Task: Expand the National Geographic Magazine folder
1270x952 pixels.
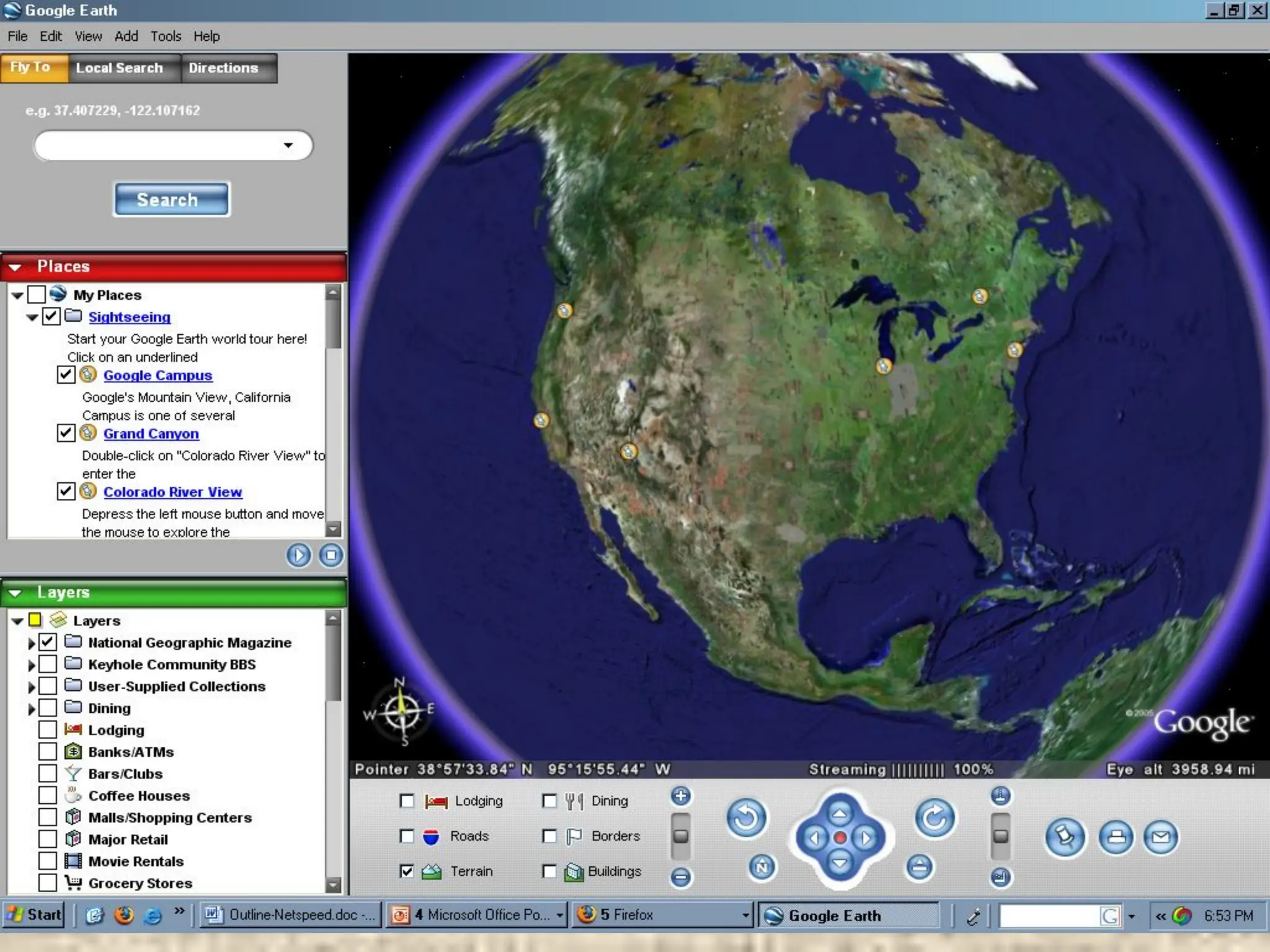Action: pos(31,643)
